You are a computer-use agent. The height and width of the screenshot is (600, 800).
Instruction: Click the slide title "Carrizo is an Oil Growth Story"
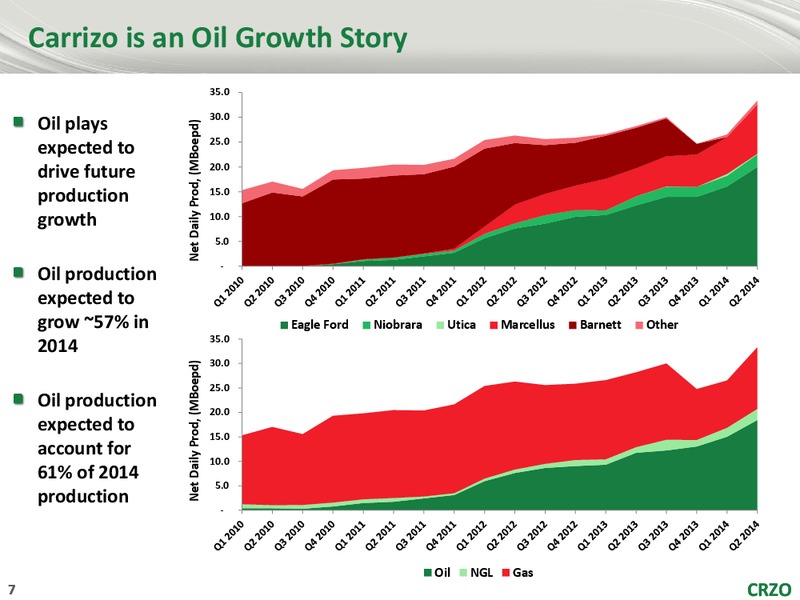point(217,38)
